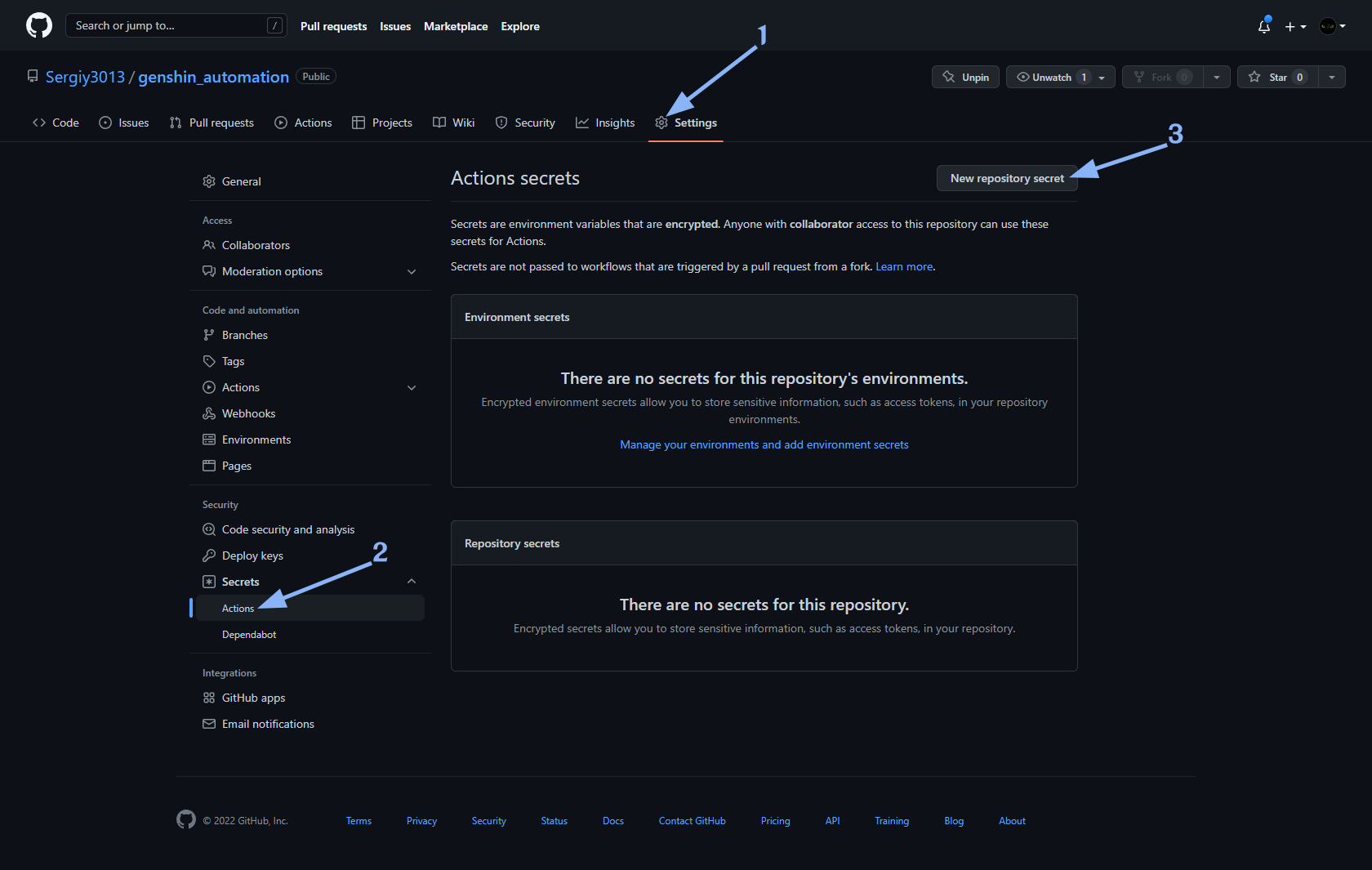Open Marketplace in top header
The image size is (1372, 870).
pos(456,26)
